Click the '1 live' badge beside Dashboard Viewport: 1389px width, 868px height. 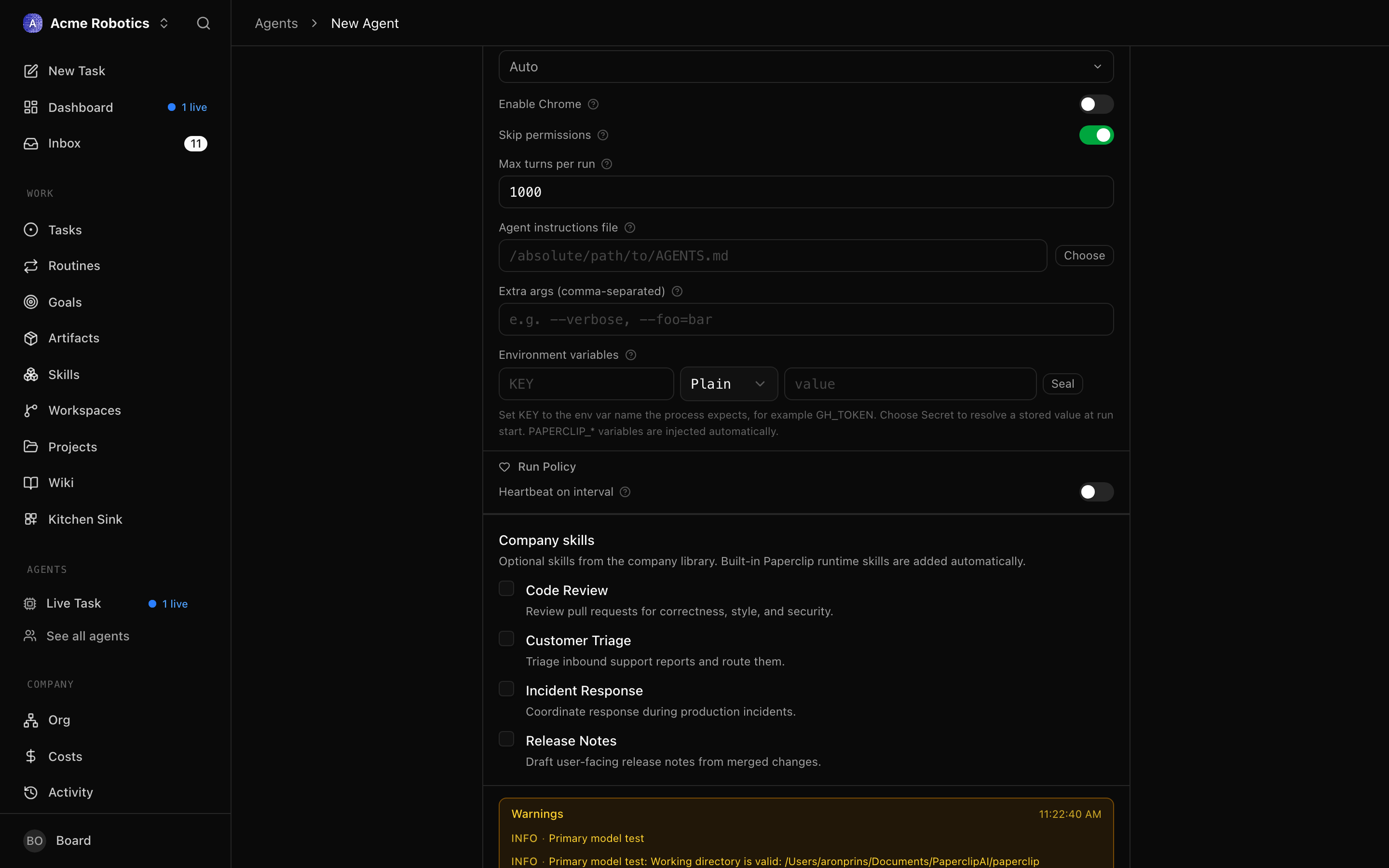[x=188, y=108]
